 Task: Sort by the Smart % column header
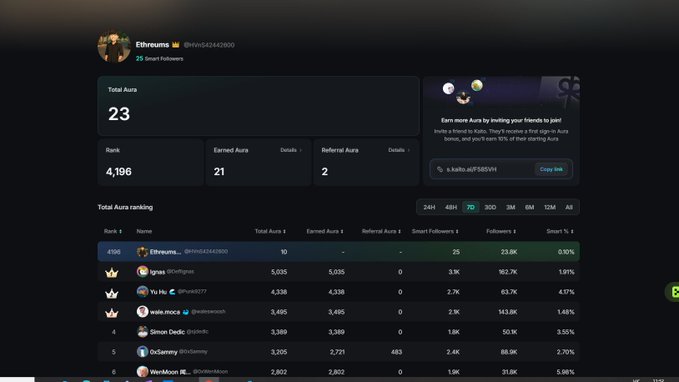pos(560,231)
